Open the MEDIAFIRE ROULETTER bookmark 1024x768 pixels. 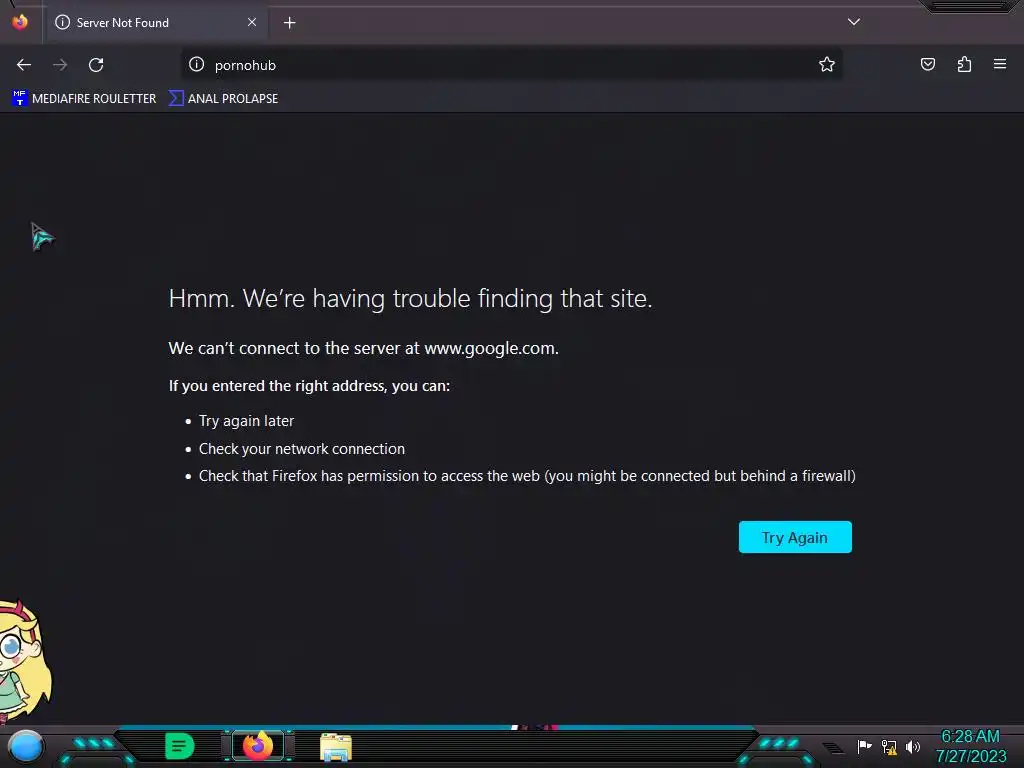pos(84,99)
